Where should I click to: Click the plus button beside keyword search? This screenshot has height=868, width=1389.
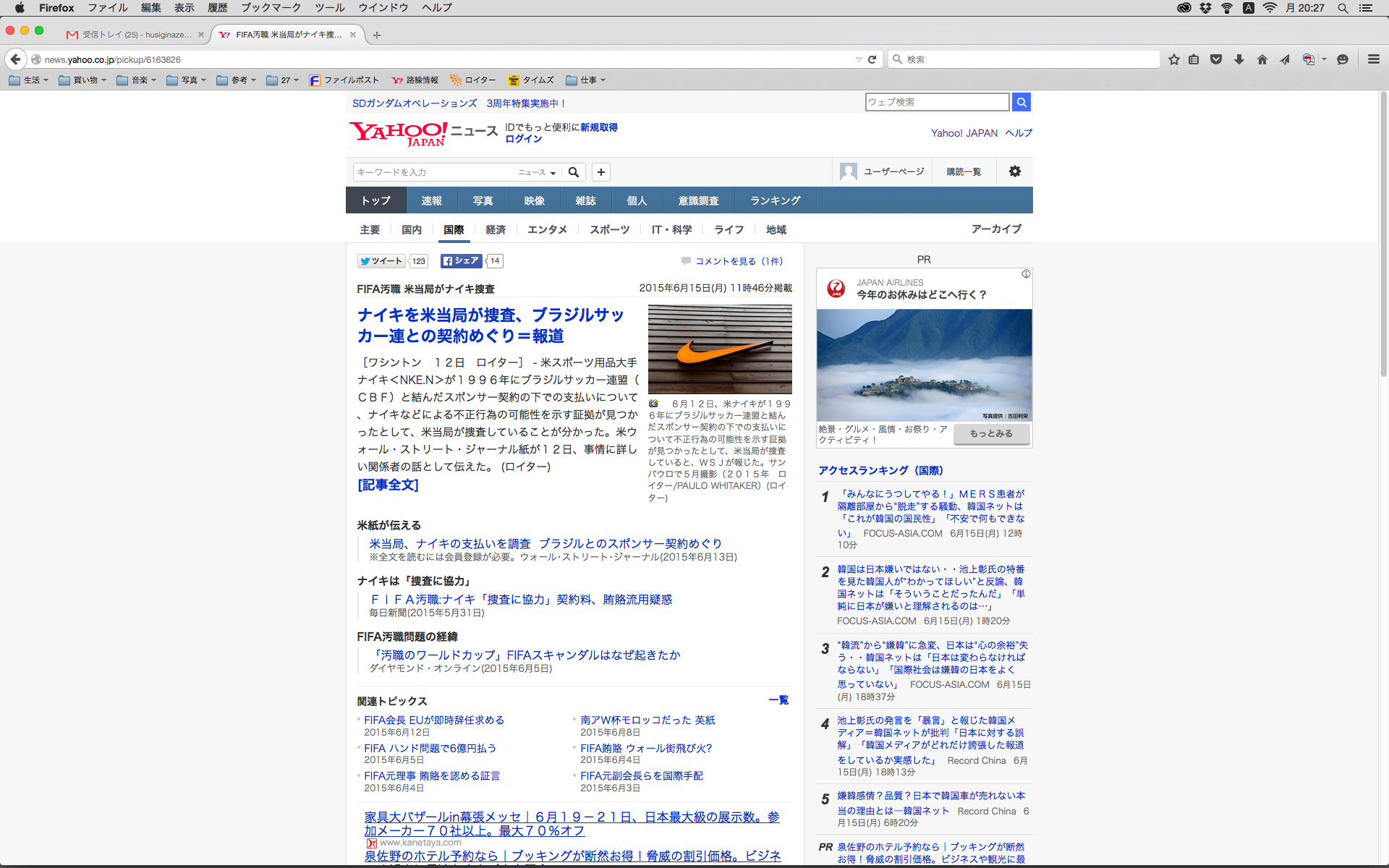point(600,172)
